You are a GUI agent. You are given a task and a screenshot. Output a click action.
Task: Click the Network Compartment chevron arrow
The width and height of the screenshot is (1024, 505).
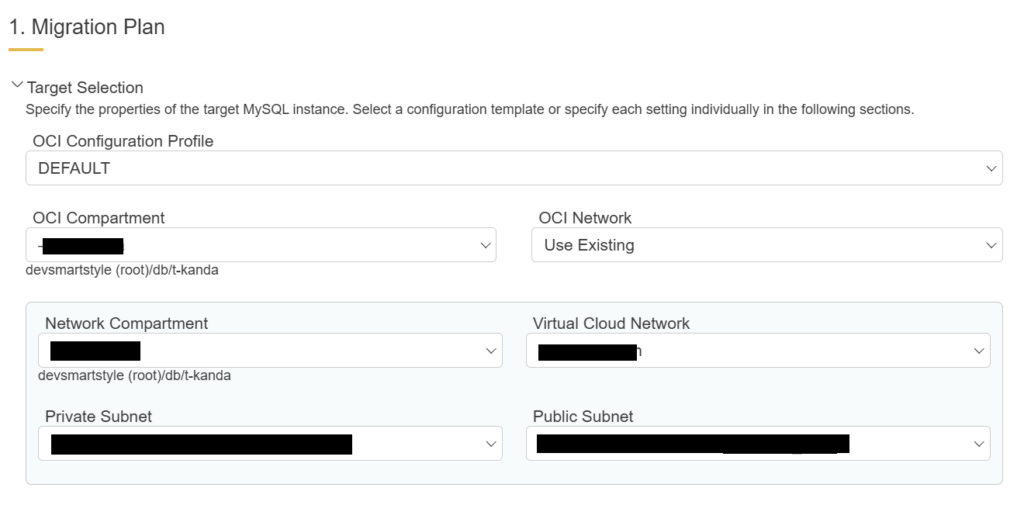(x=491, y=351)
